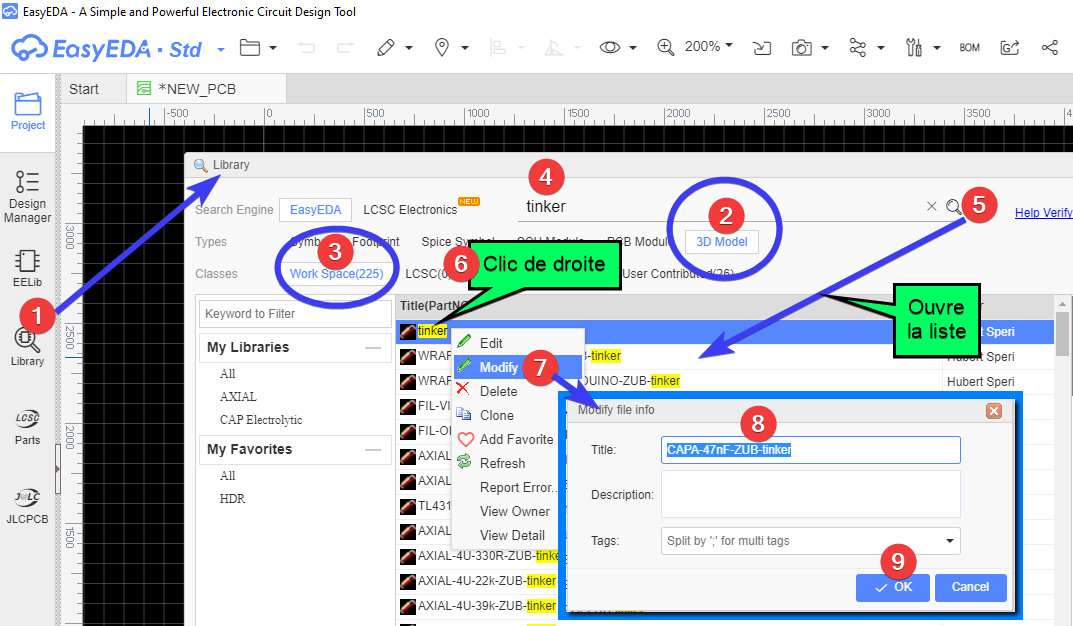The image size is (1073, 626).
Task: Open the 200% zoom level dropdown
Action: point(708,47)
